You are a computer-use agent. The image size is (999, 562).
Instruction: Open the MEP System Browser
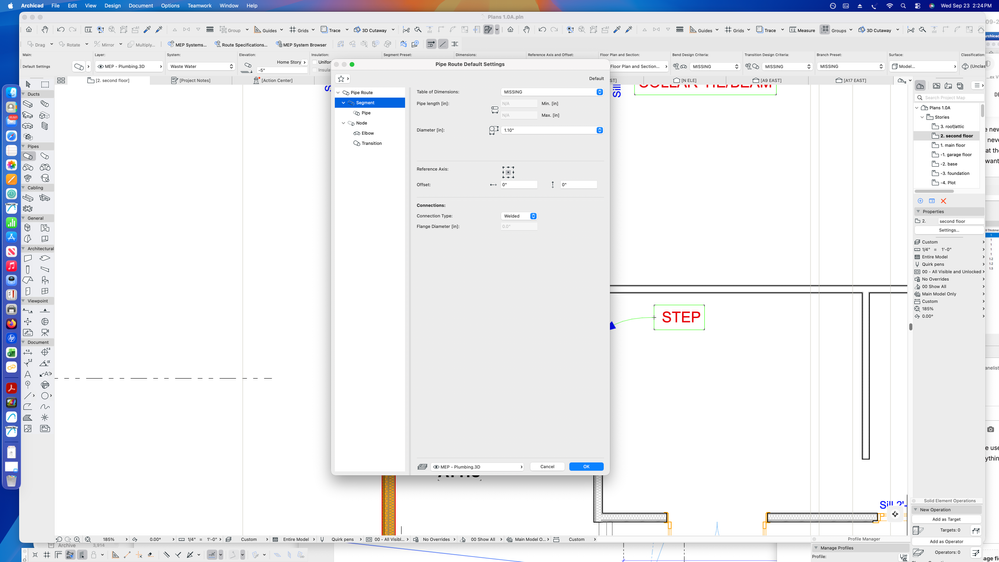301,45
